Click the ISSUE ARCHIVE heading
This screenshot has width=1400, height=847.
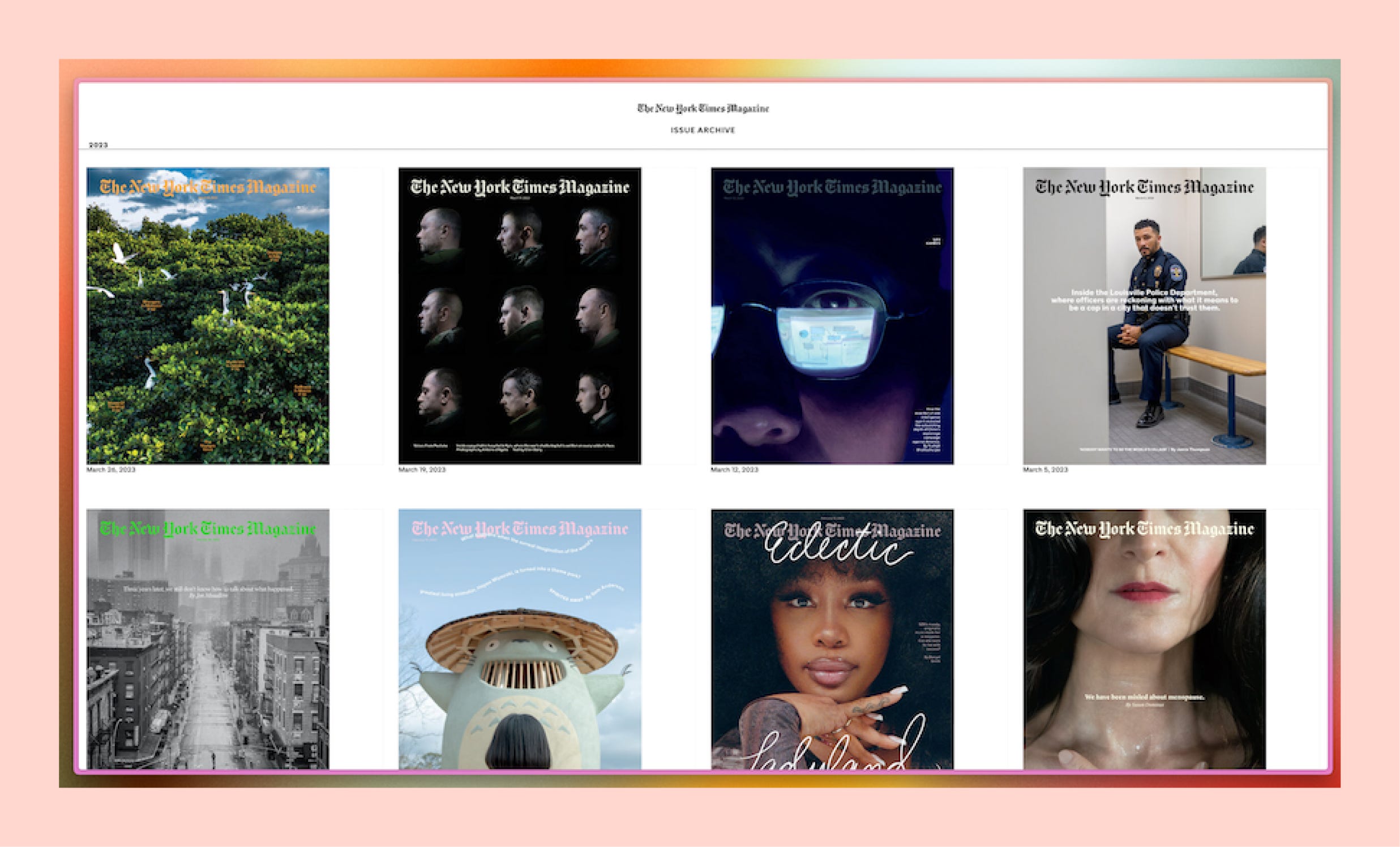[x=703, y=130]
